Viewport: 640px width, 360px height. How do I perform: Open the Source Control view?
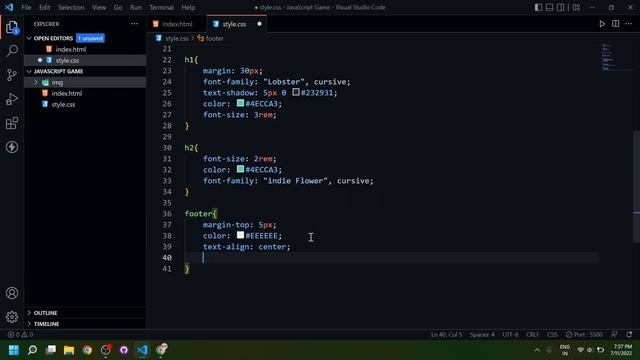point(12,75)
